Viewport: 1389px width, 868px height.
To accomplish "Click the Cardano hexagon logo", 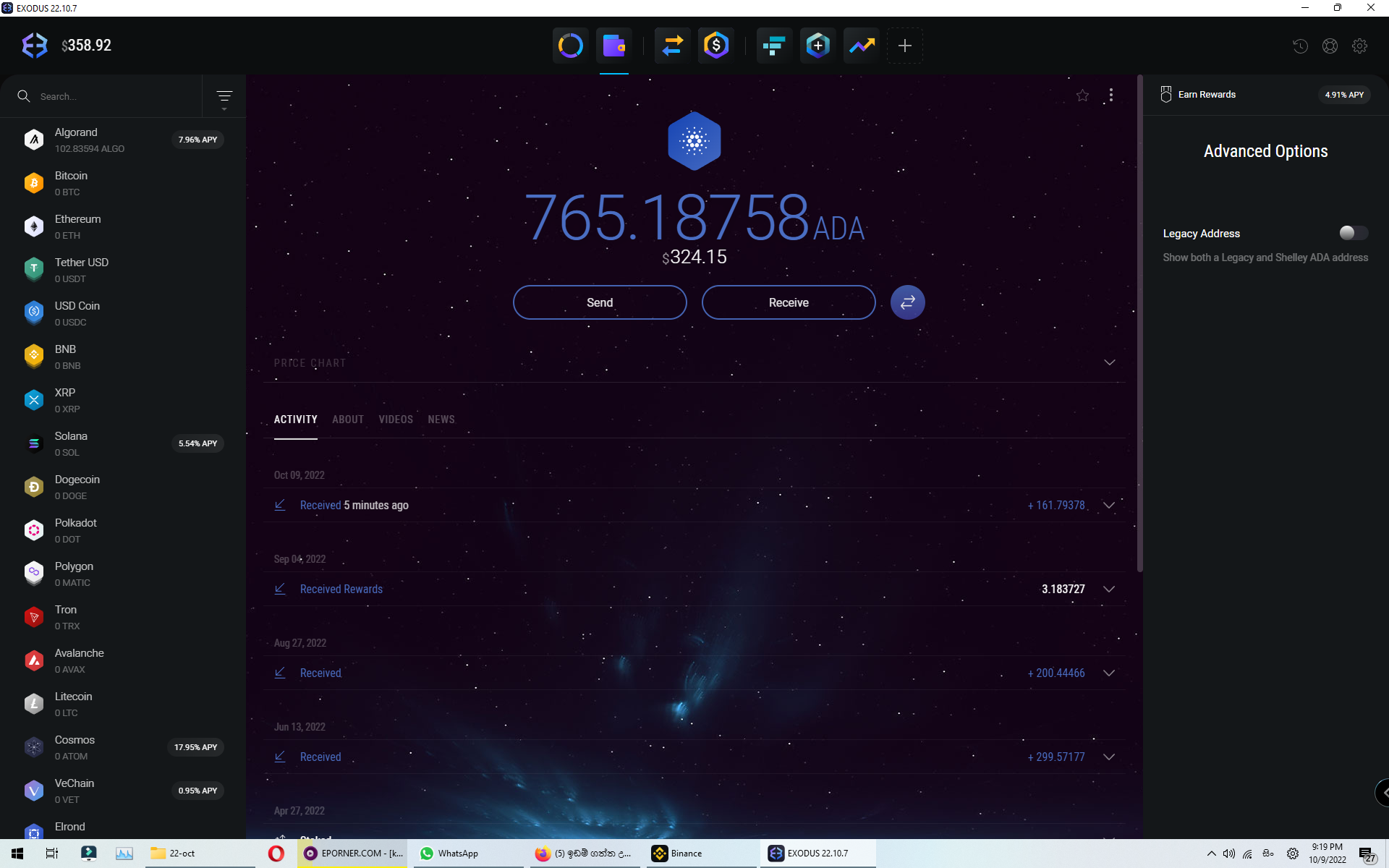I will pyautogui.click(x=694, y=141).
